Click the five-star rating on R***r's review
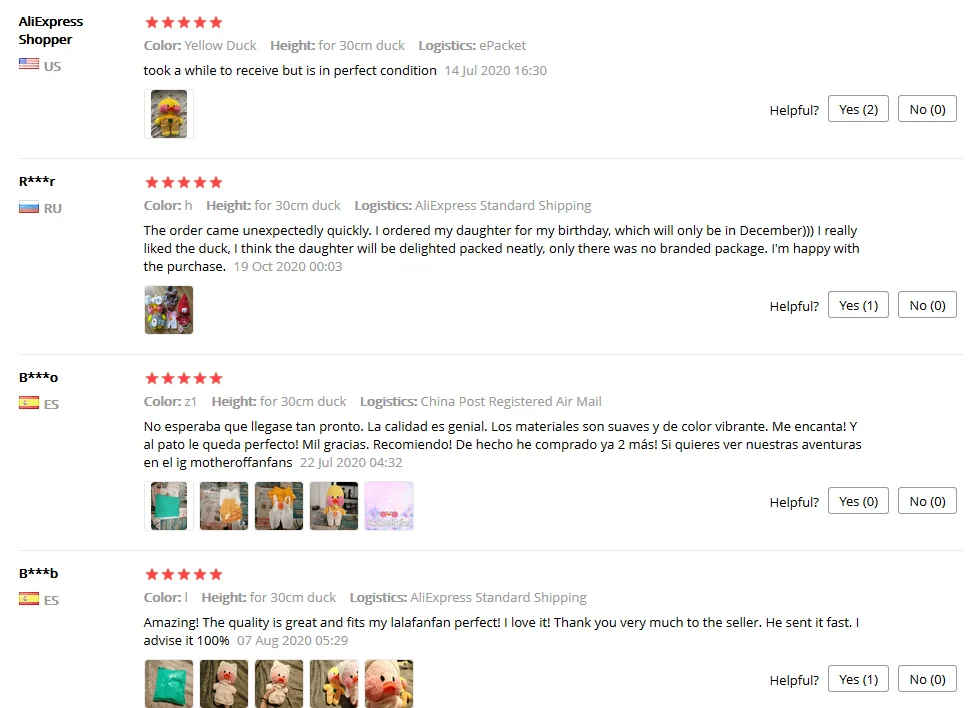This screenshot has height=708, width=980. 184,182
